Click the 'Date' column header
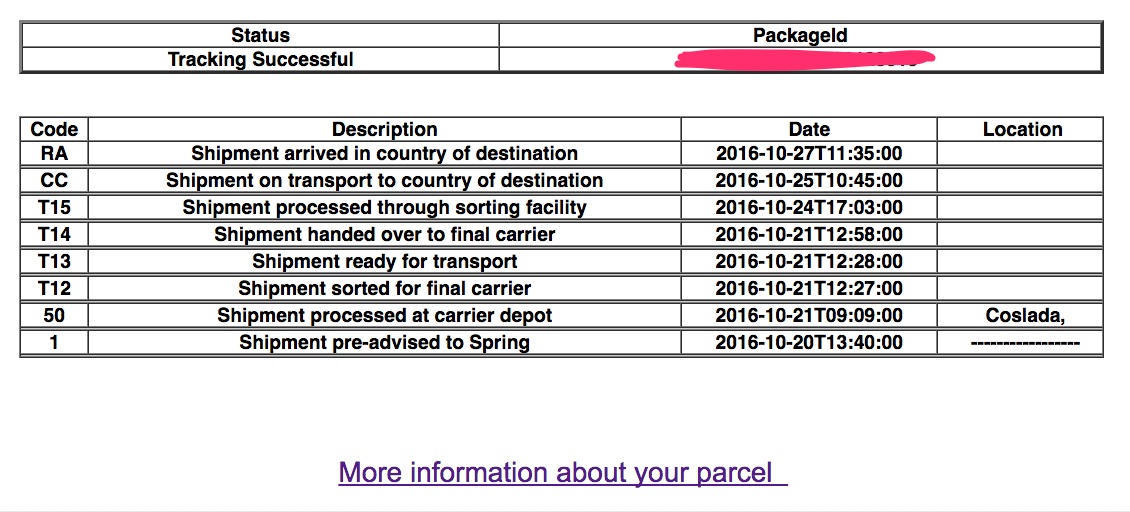Screen dimensions: 1130x512 [x=809, y=129]
